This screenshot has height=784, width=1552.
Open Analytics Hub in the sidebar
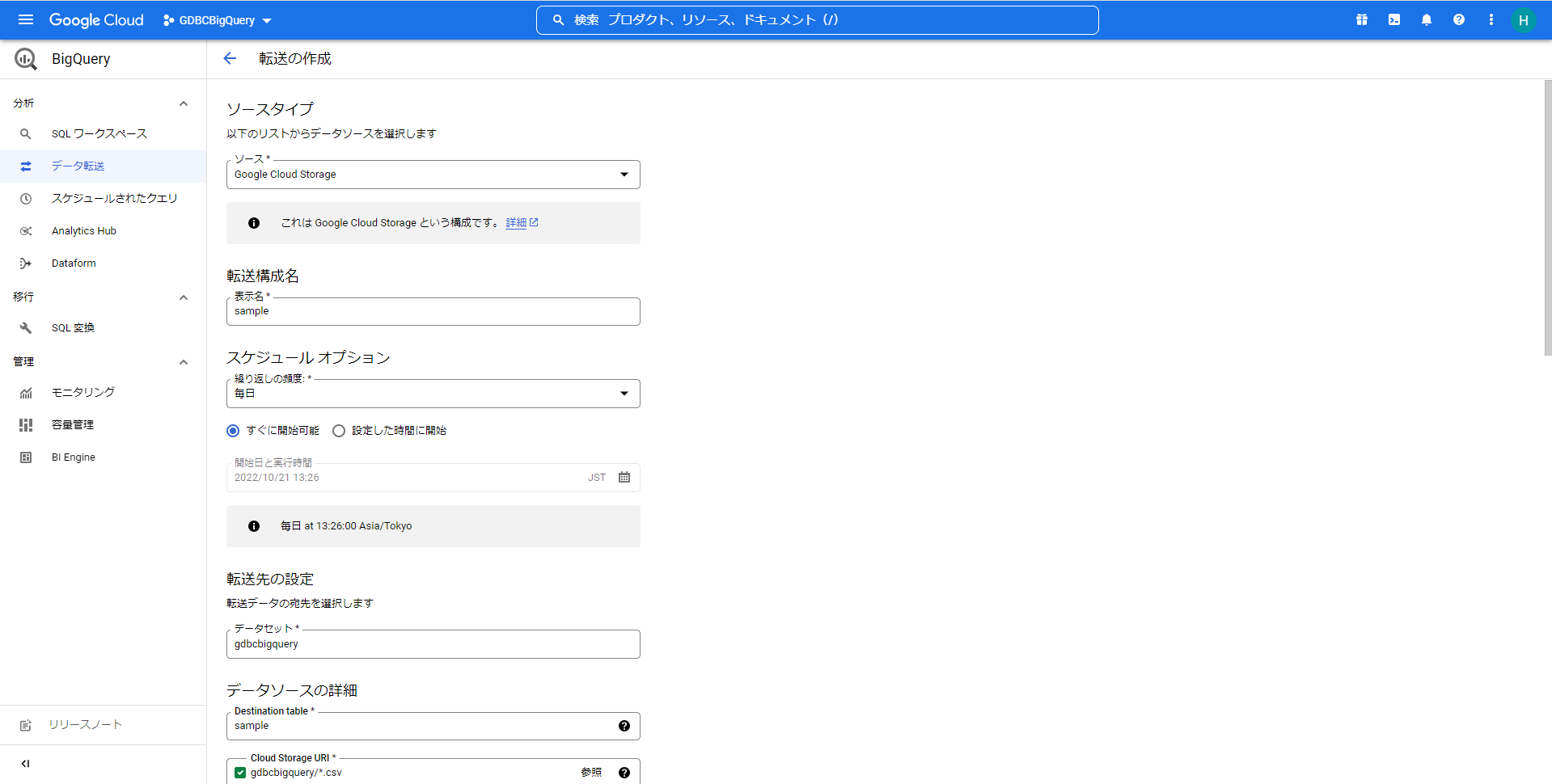[x=84, y=231]
